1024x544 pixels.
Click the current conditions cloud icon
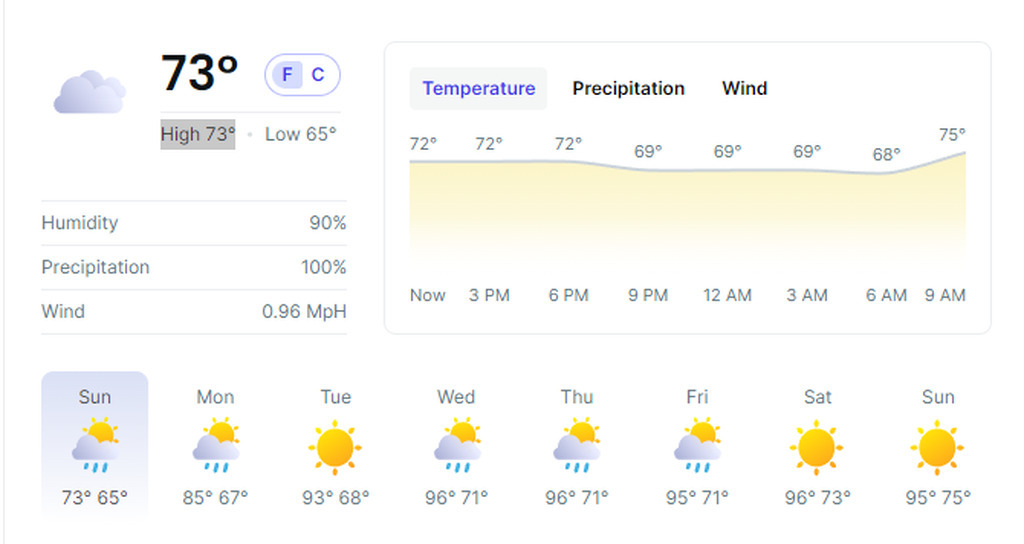89,92
